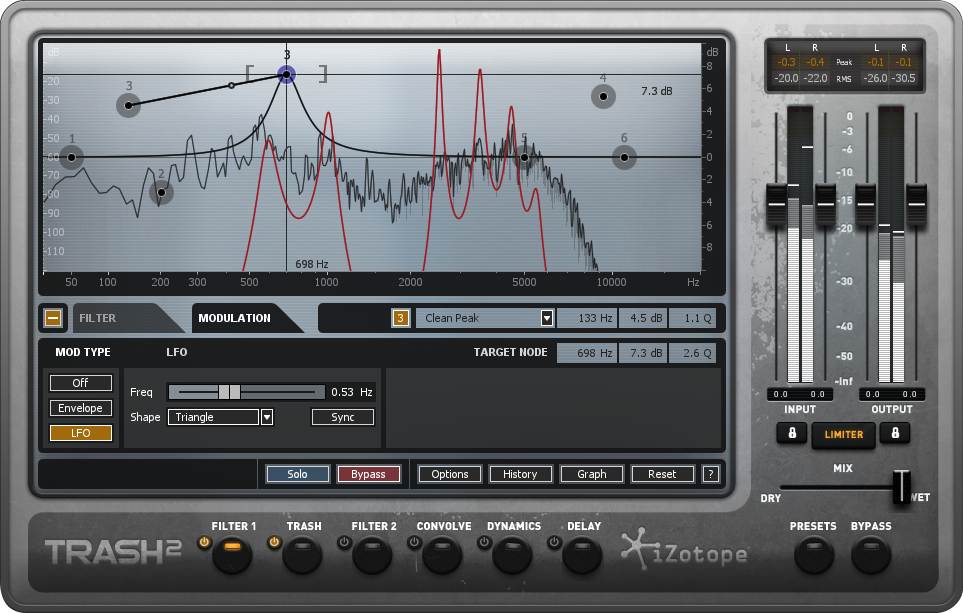Click input left peak value -0.3

click(x=786, y=62)
